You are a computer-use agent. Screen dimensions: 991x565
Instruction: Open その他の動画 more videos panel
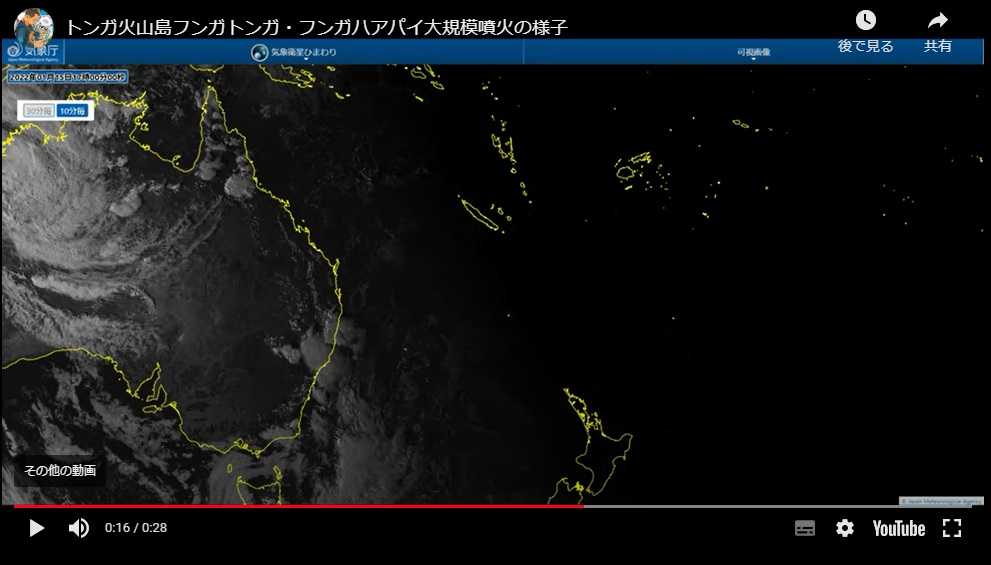click(x=60, y=470)
